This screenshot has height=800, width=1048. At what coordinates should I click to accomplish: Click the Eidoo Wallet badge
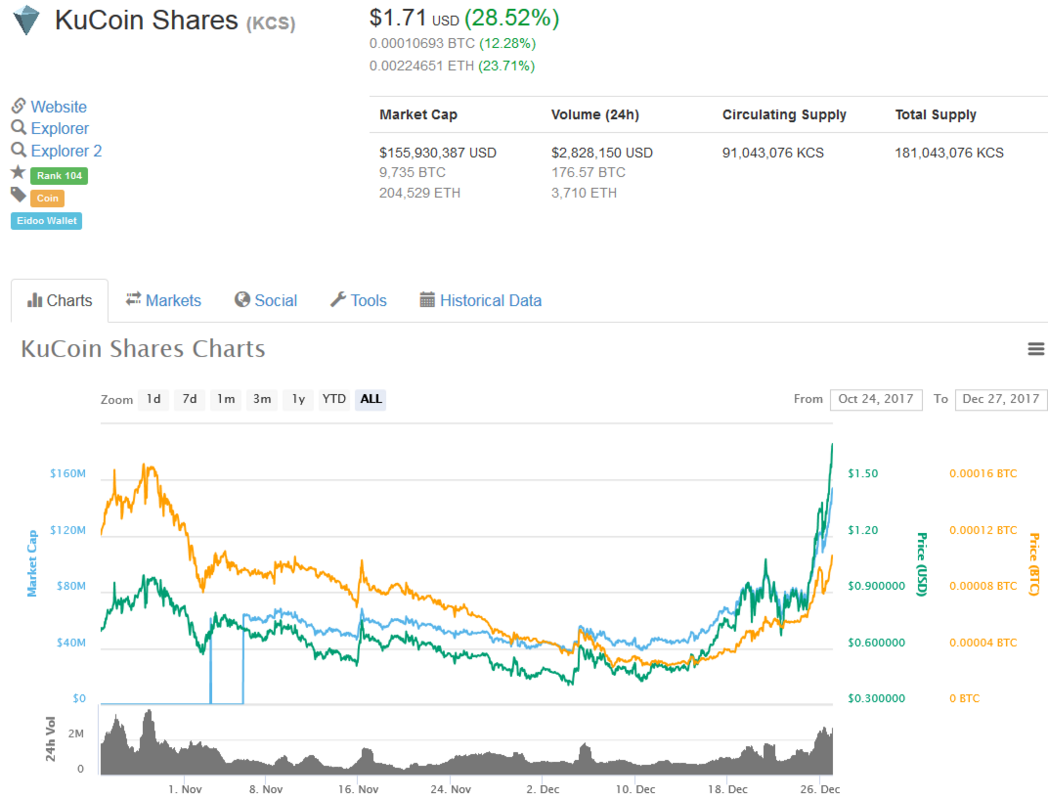point(46,221)
